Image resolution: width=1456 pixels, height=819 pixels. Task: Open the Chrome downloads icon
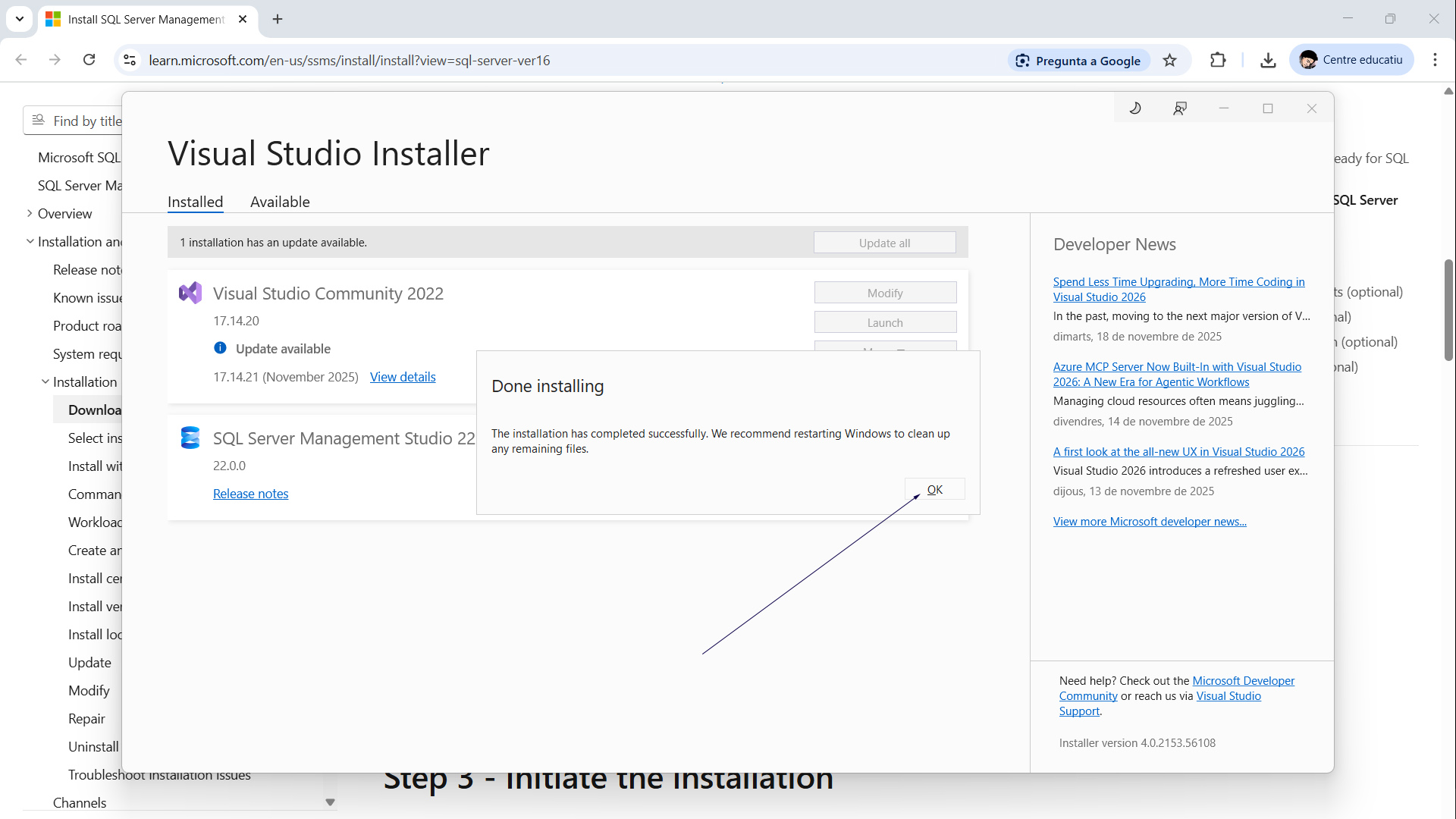[1268, 60]
